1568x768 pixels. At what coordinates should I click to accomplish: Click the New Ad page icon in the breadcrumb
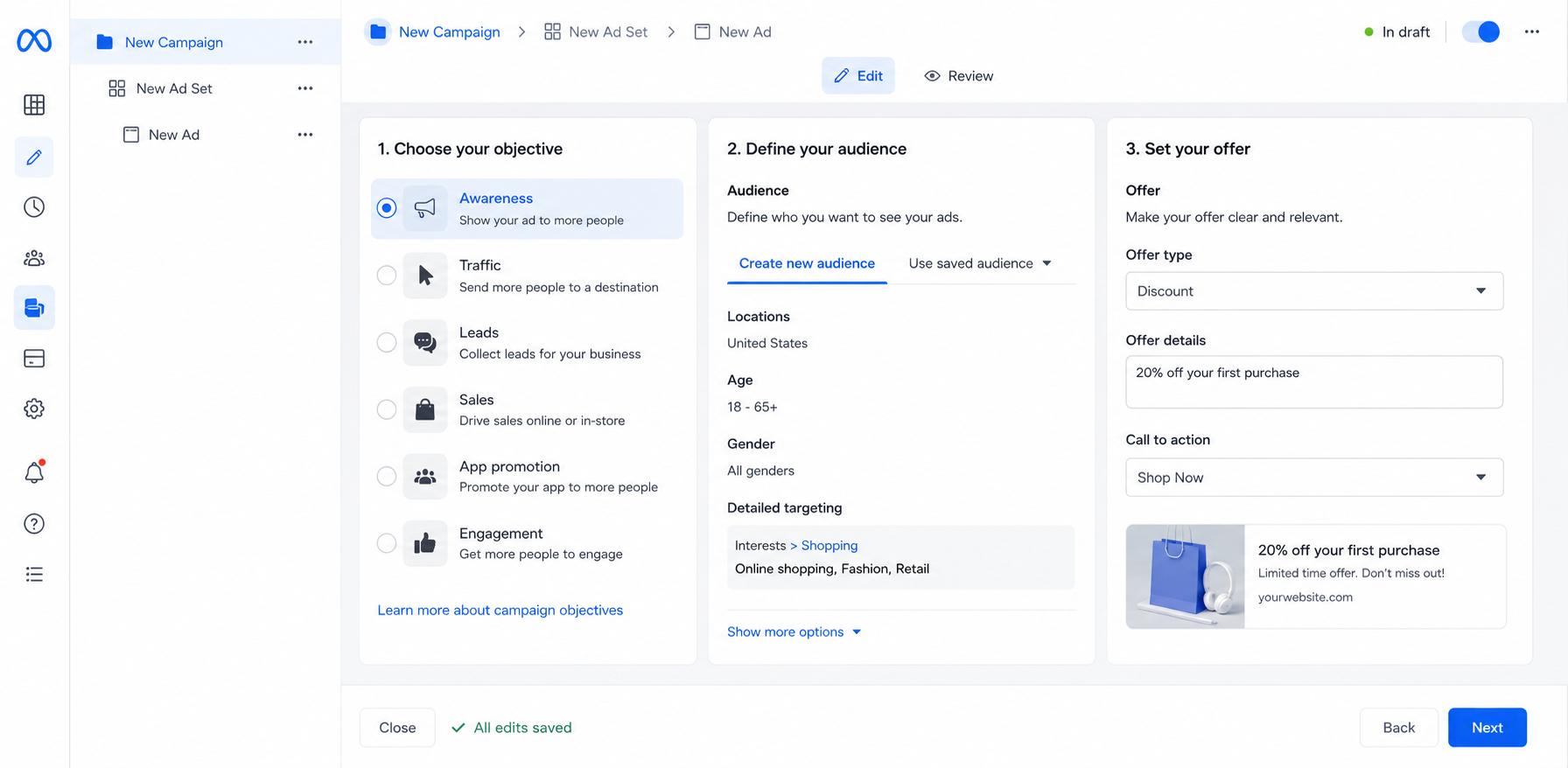702,31
